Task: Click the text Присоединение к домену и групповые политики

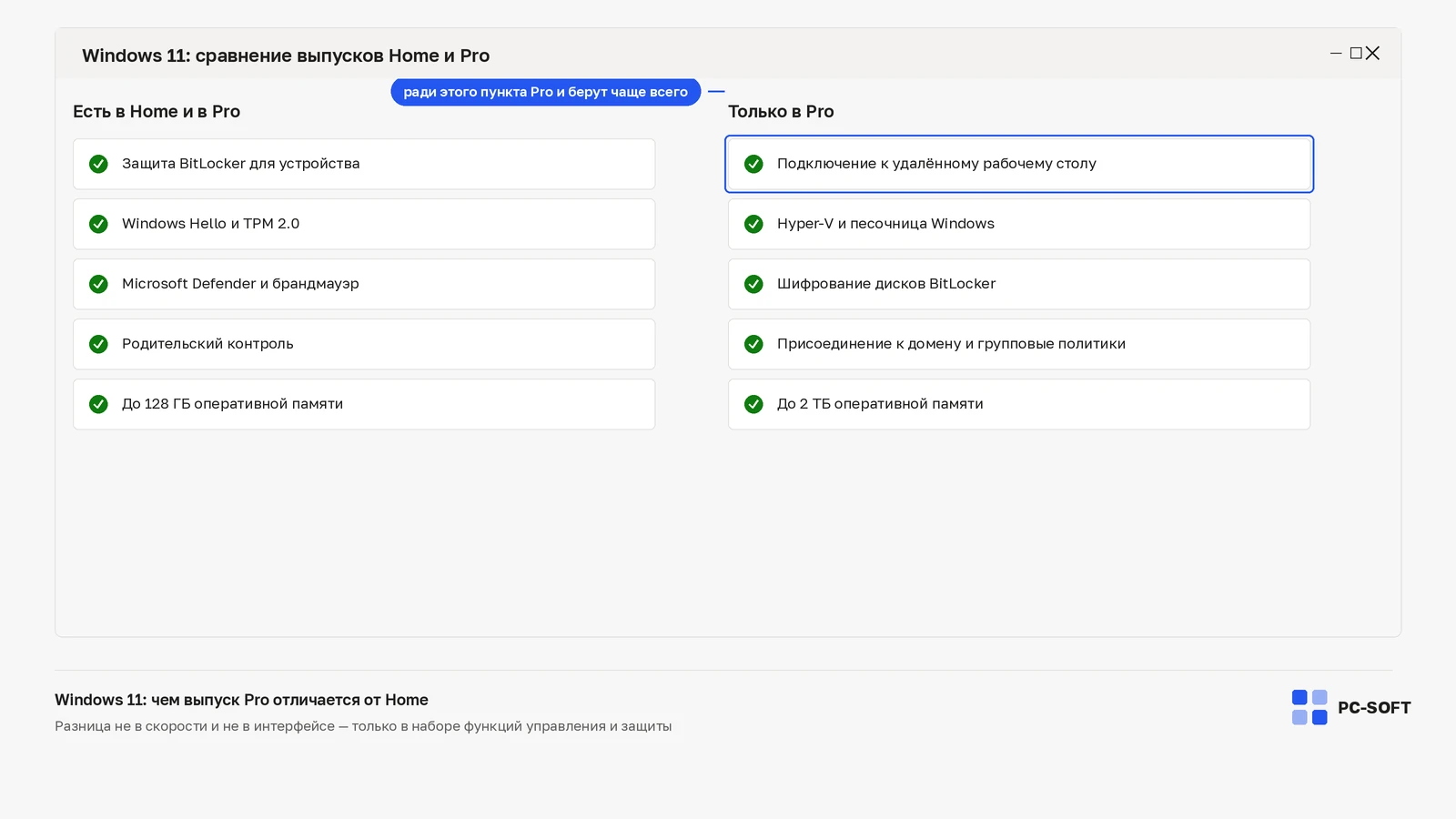Action: (x=951, y=344)
